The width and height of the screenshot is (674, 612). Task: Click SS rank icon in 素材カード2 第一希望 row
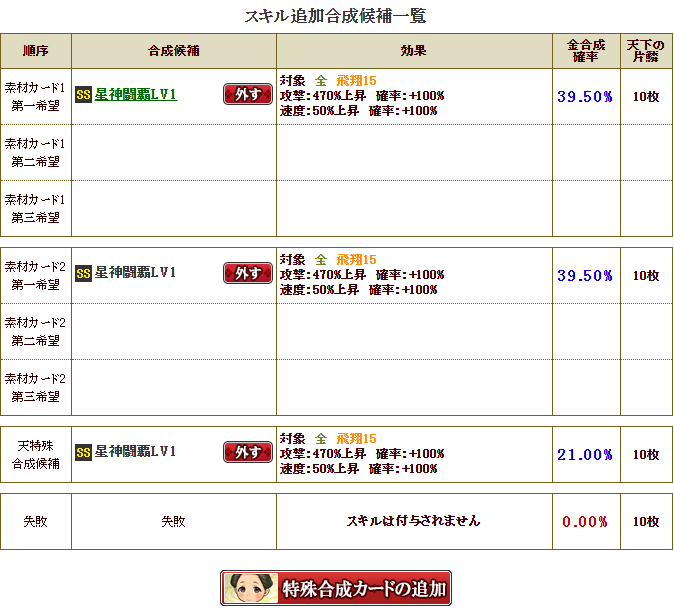pos(83,273)
